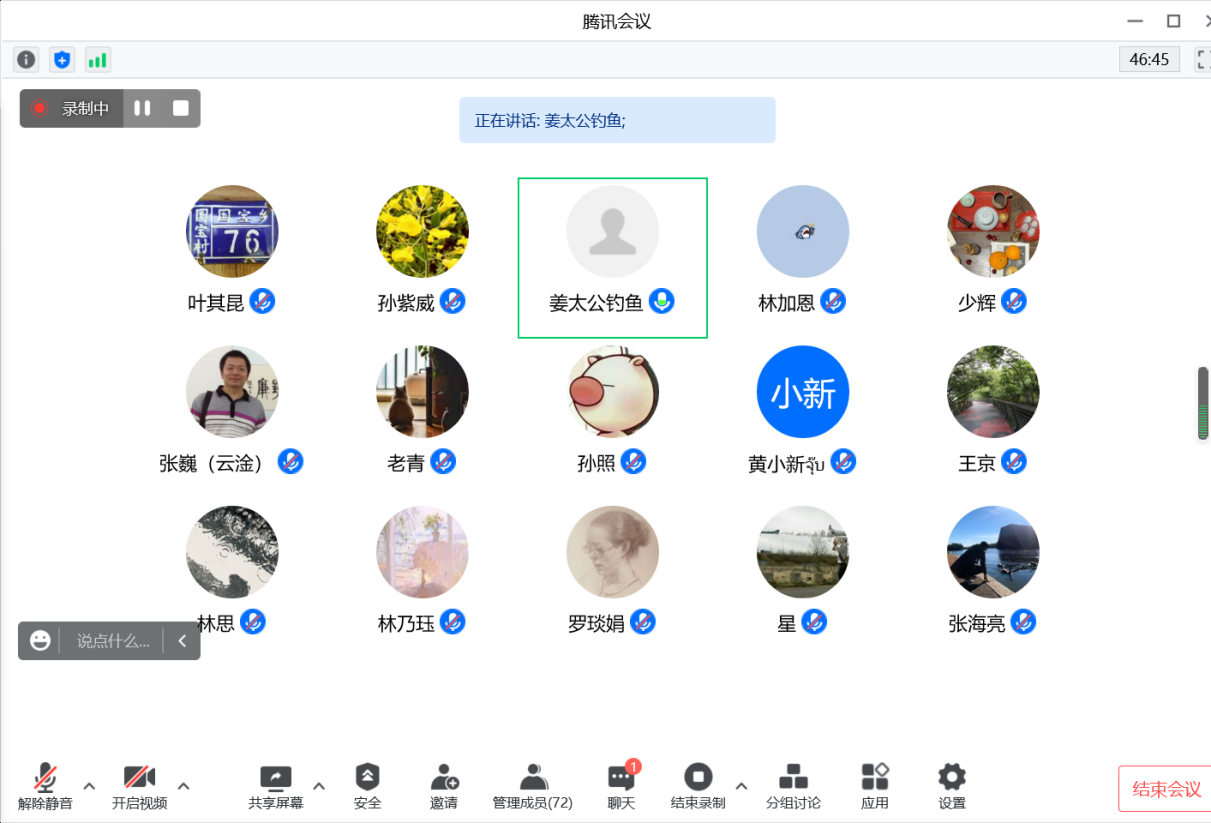Click the red 结束会议 button
The height and width of the screenshot is (823, 1211).
point(1165,789)
